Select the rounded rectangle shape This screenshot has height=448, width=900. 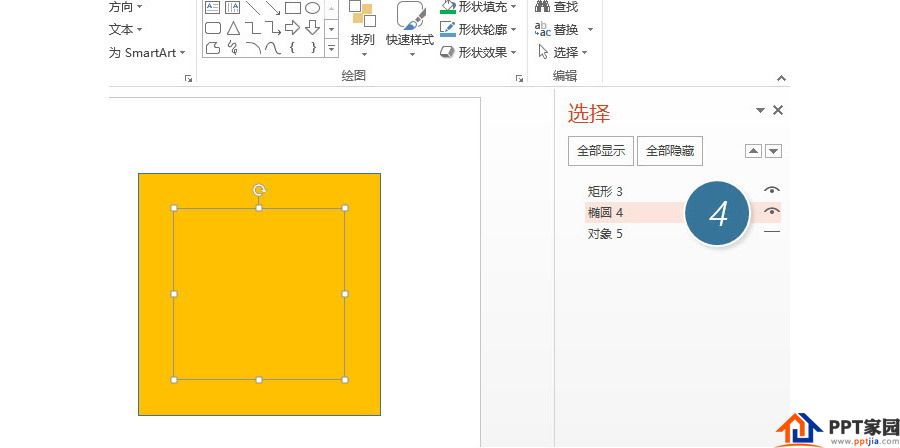(x=213, y=28)
